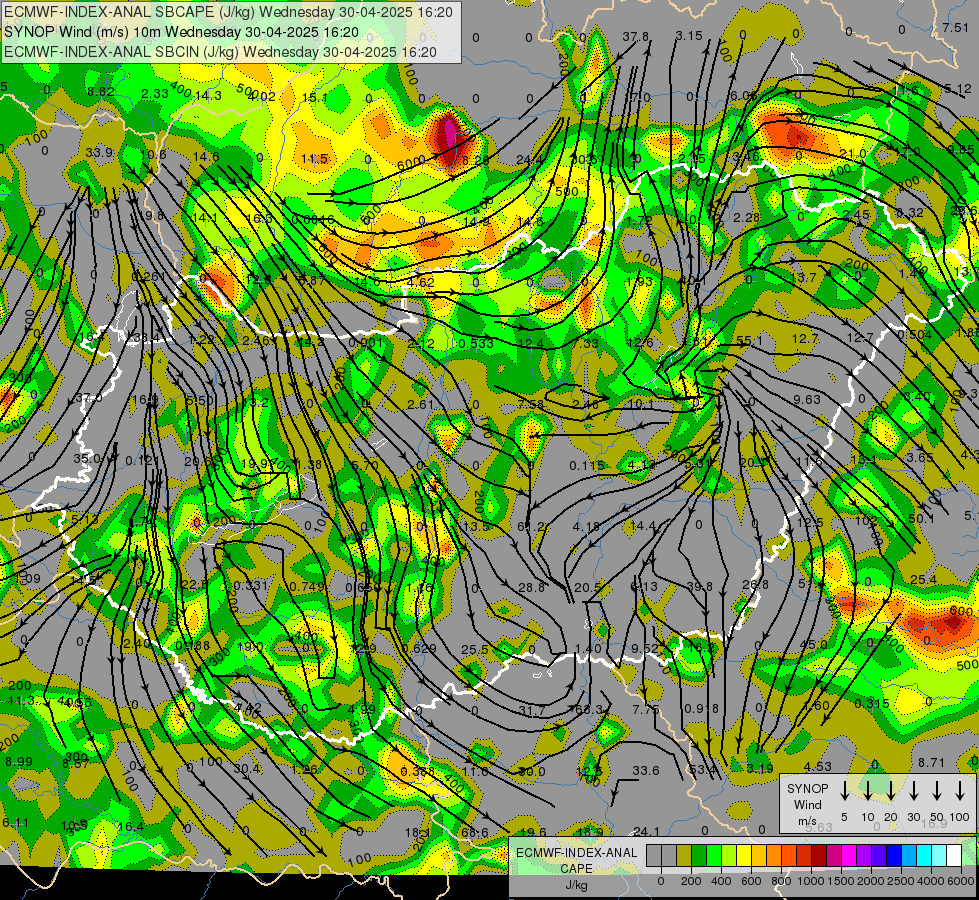Screen dimensions: 979x900
Task: Pick the white swatch in CAPE legend
Action: (x=953, y=855)
